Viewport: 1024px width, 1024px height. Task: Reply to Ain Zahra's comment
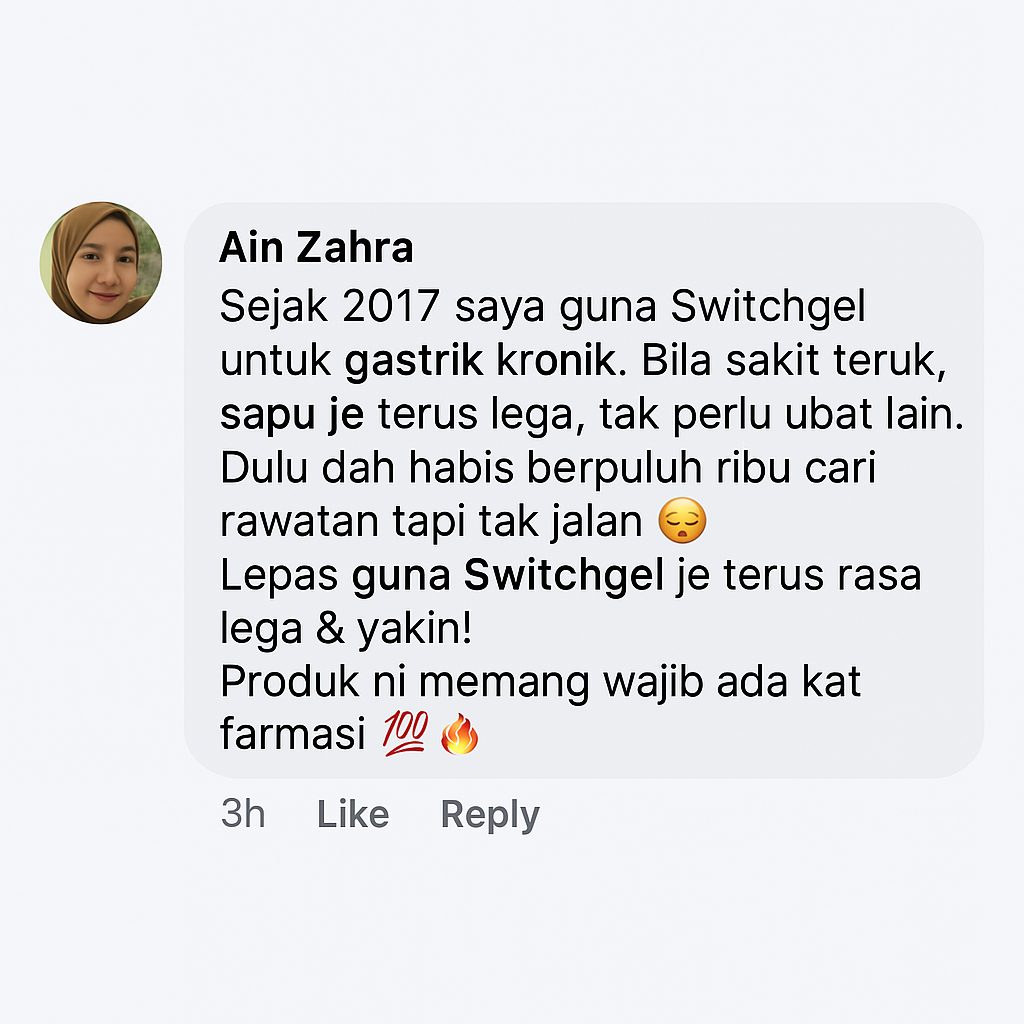pos(490,816)
